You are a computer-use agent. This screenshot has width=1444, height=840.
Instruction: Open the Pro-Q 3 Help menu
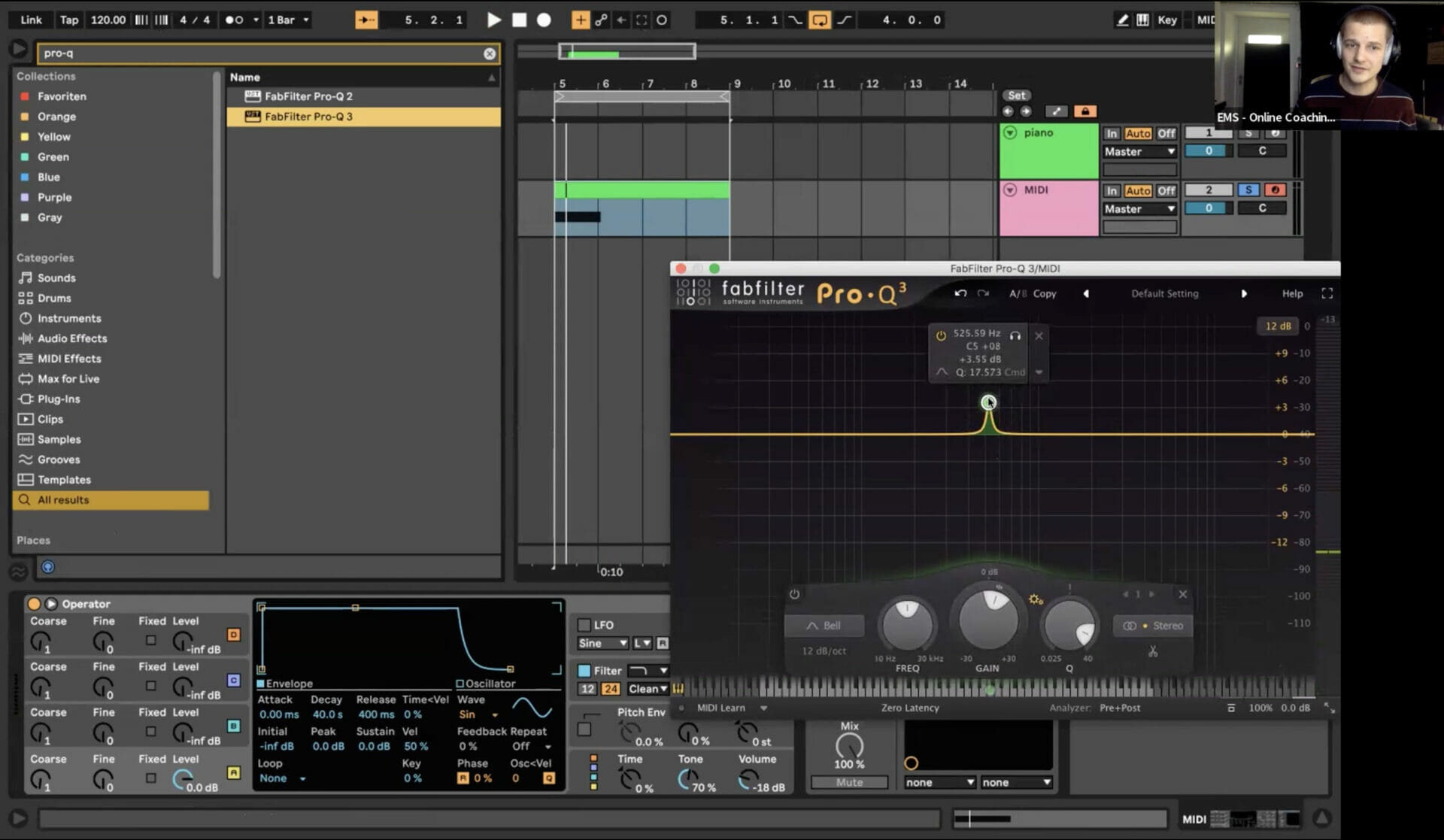(1292, 294)
